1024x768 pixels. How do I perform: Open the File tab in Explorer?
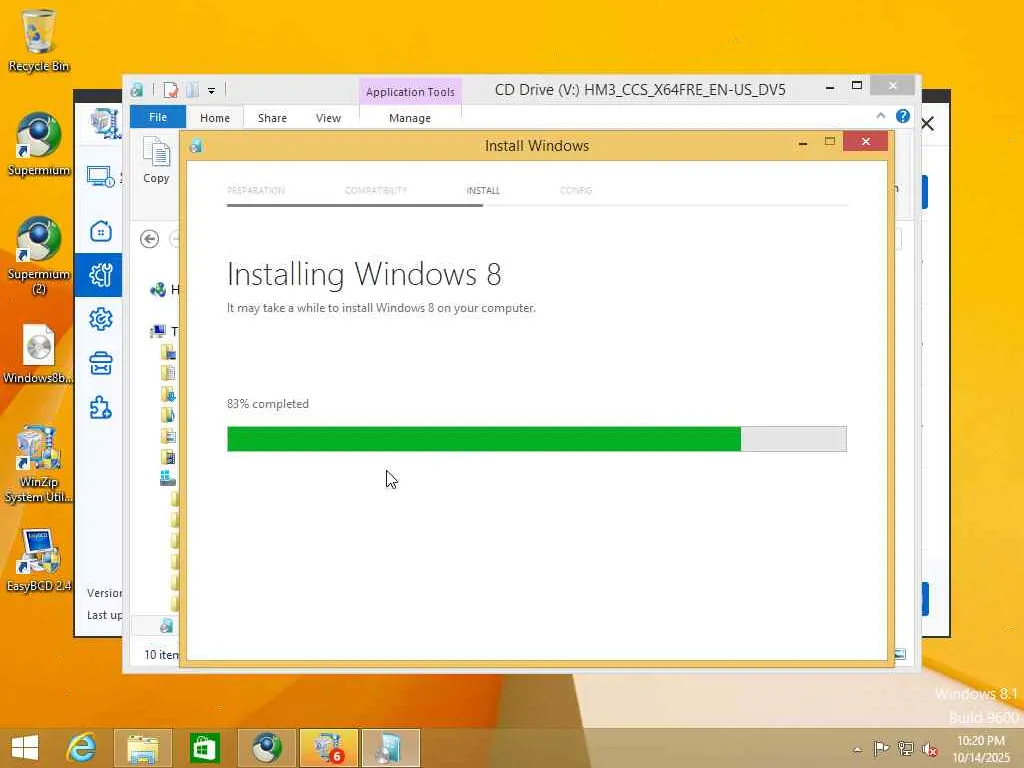(157, 117)
